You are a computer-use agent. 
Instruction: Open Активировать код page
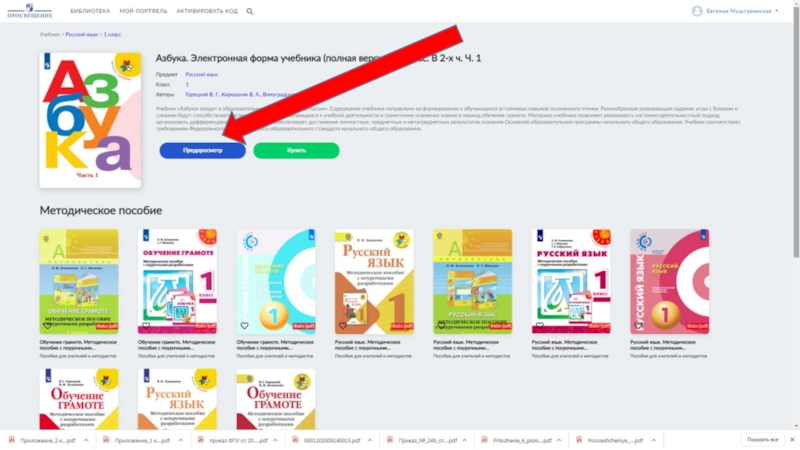pyautogui.click(x=207, y=11)
